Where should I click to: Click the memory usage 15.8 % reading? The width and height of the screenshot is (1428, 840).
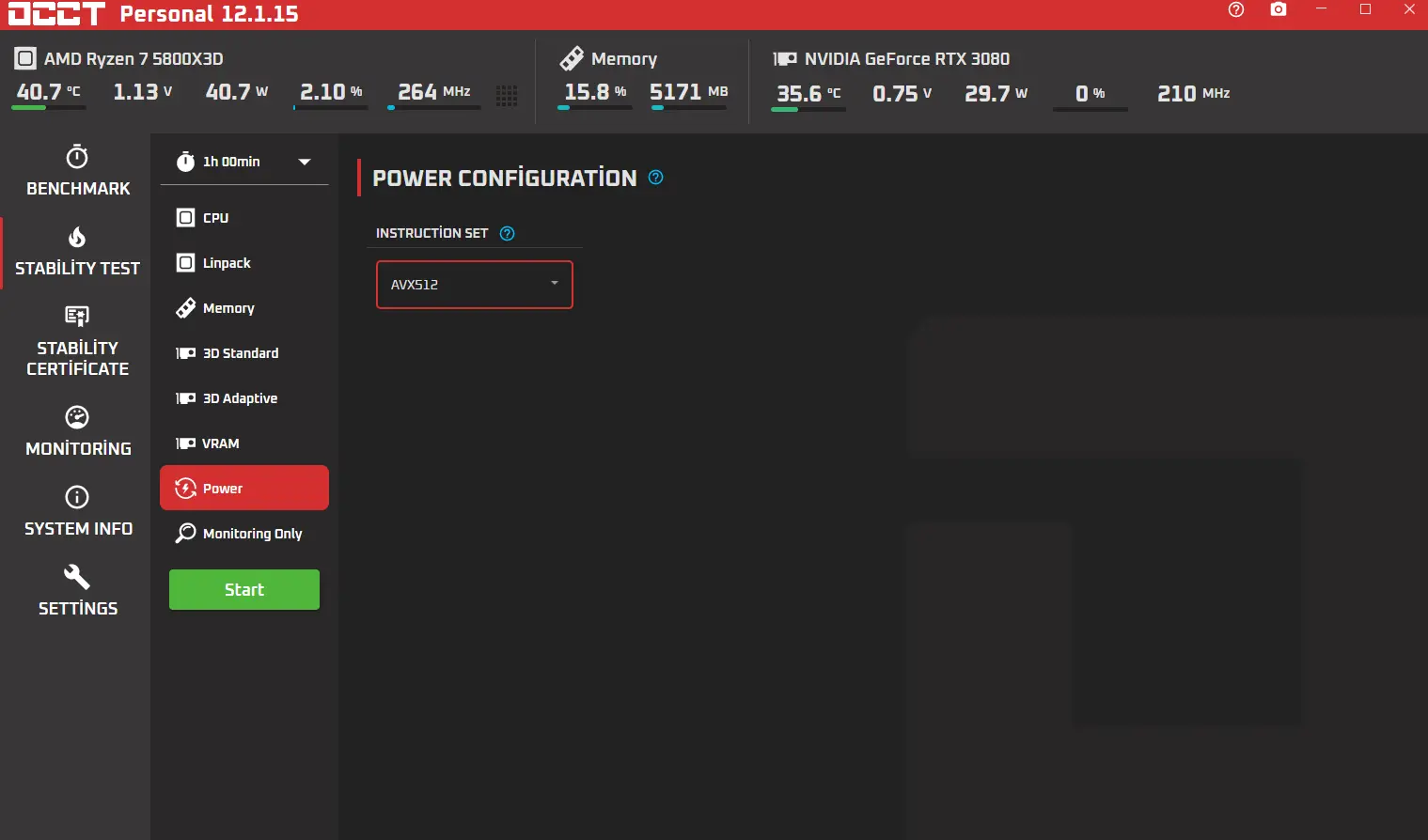595,92
